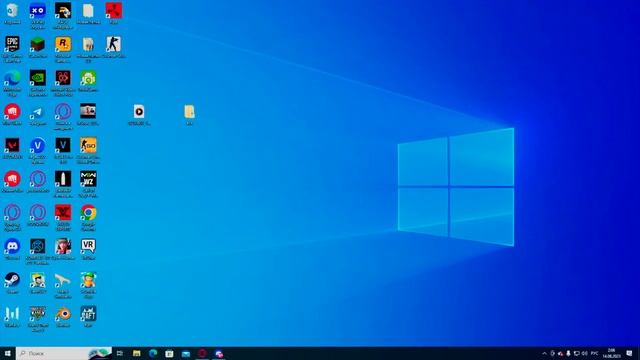This screenshot has height=360, width=640.
Task: Launch the Counter-Strike soldier icon on white
Action: 113,44
